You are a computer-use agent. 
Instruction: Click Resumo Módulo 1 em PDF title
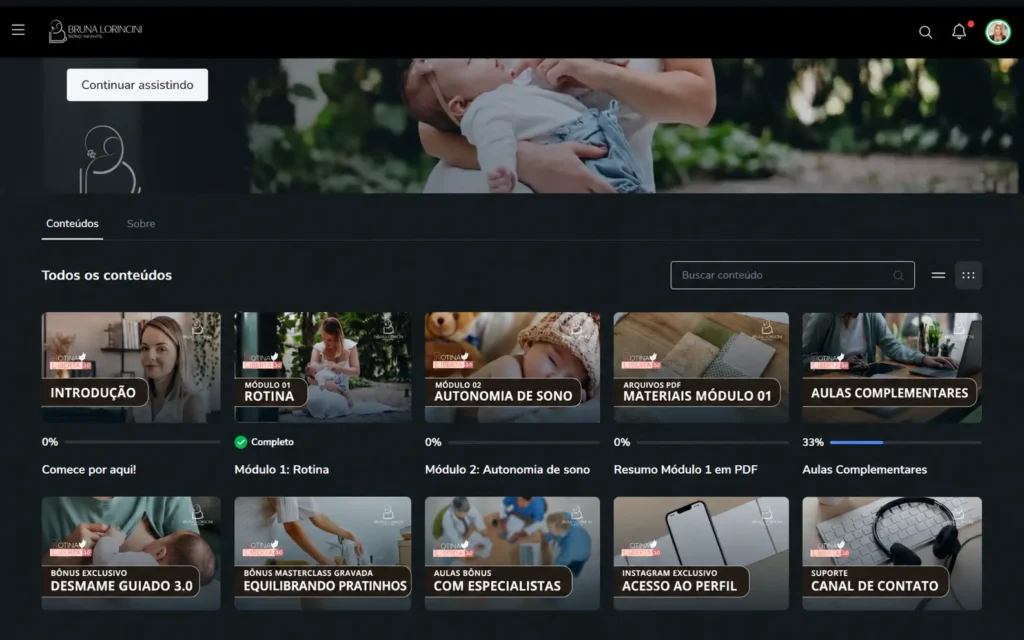point(686,470)
